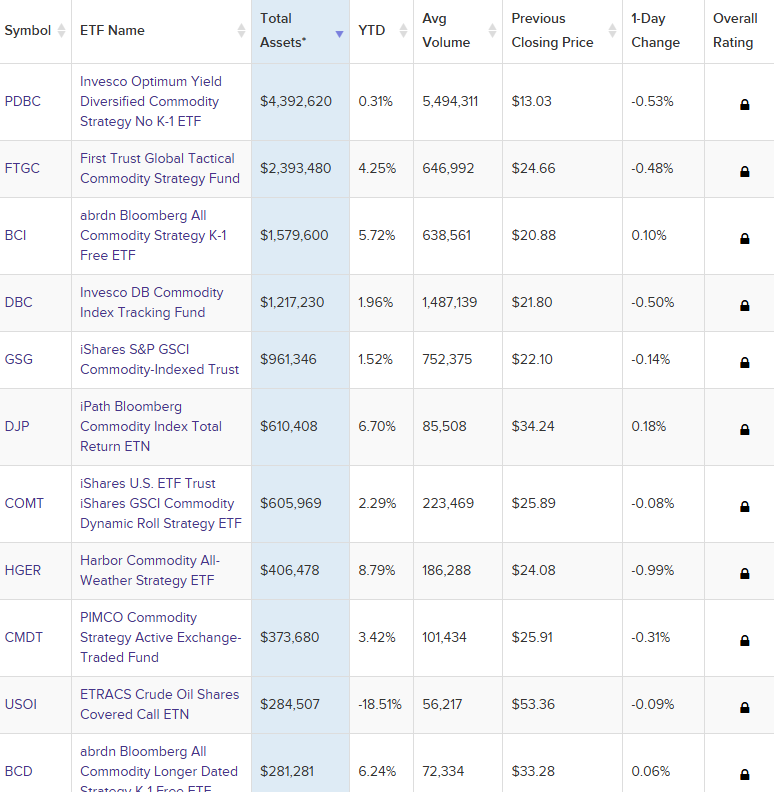Open abrdn Bloomberg All Commodity Strategy K-1 Free link
The image size is (774, 792).
153,235
